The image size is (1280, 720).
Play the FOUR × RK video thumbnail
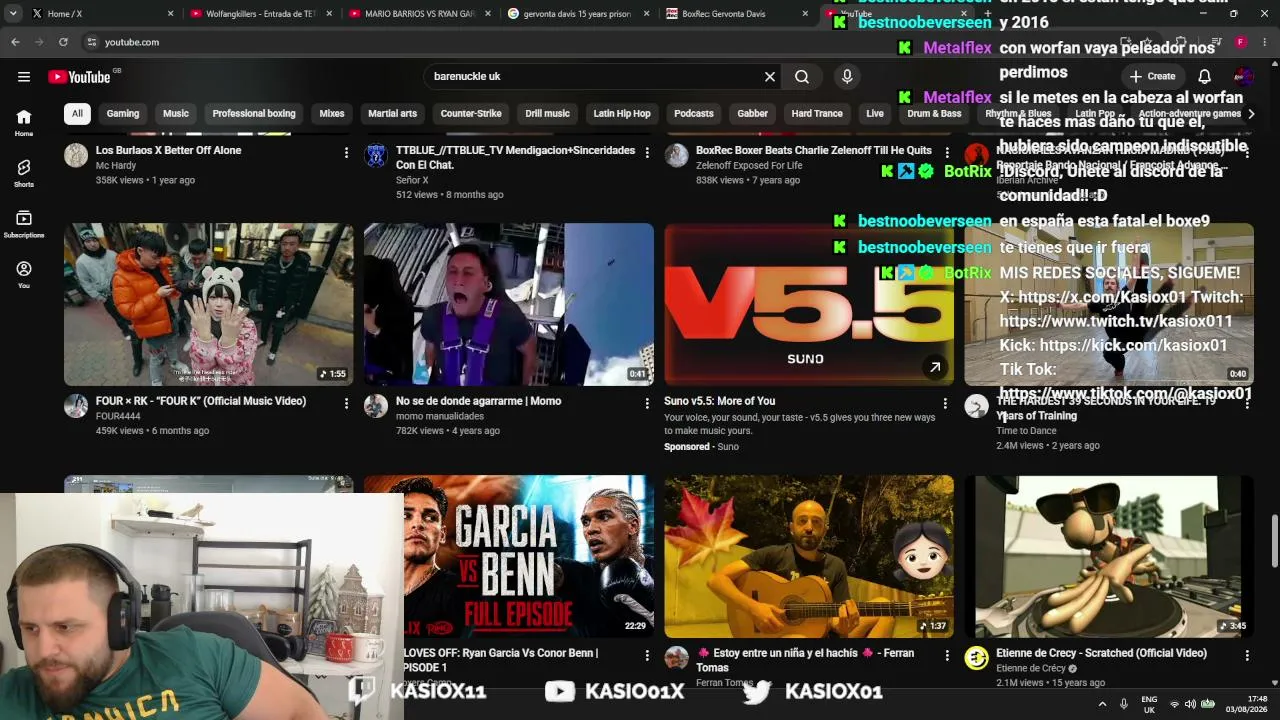click(x=209, y=304)
